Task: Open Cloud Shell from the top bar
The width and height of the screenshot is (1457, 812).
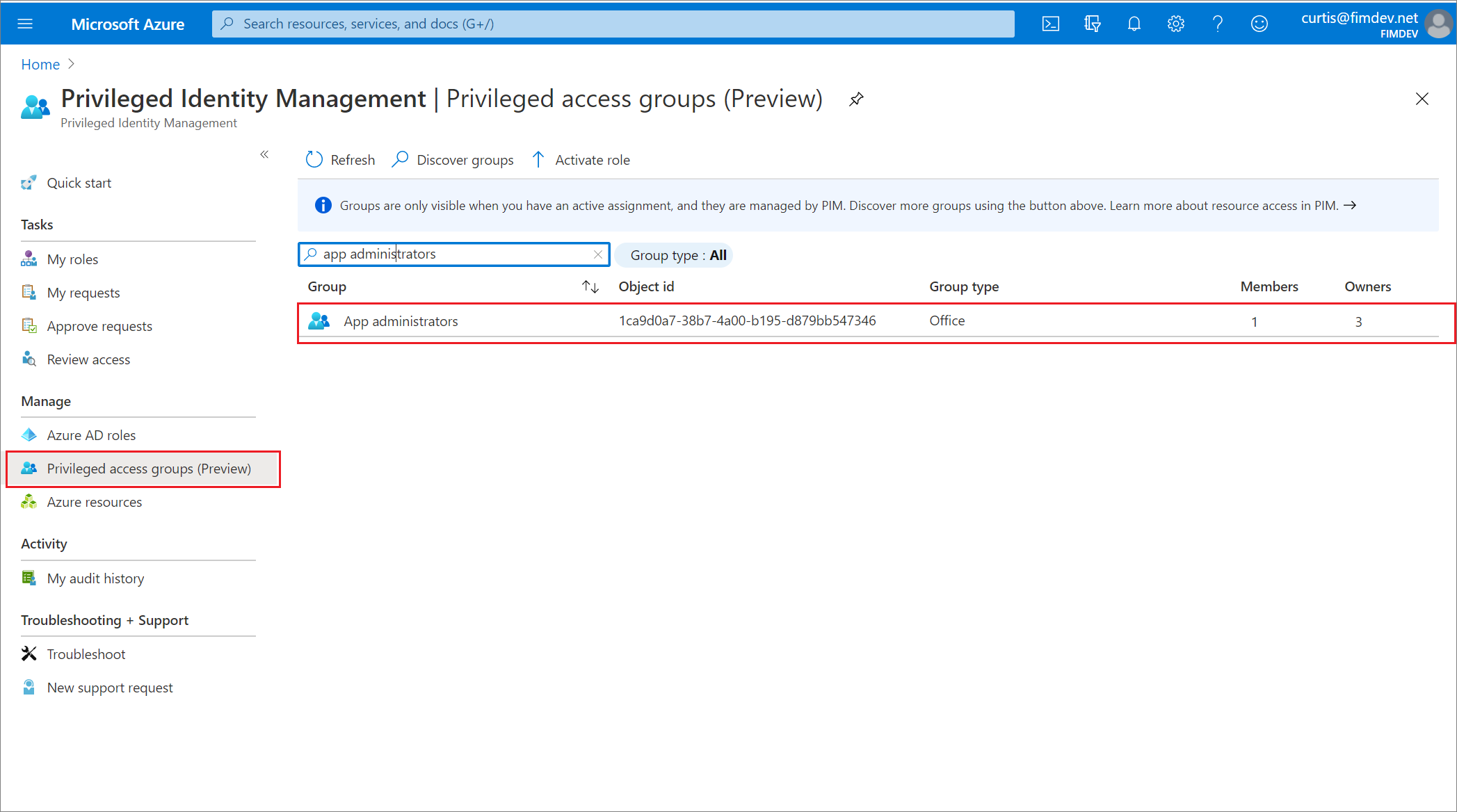Action: pyautogui.click(x=1050, y=24)
